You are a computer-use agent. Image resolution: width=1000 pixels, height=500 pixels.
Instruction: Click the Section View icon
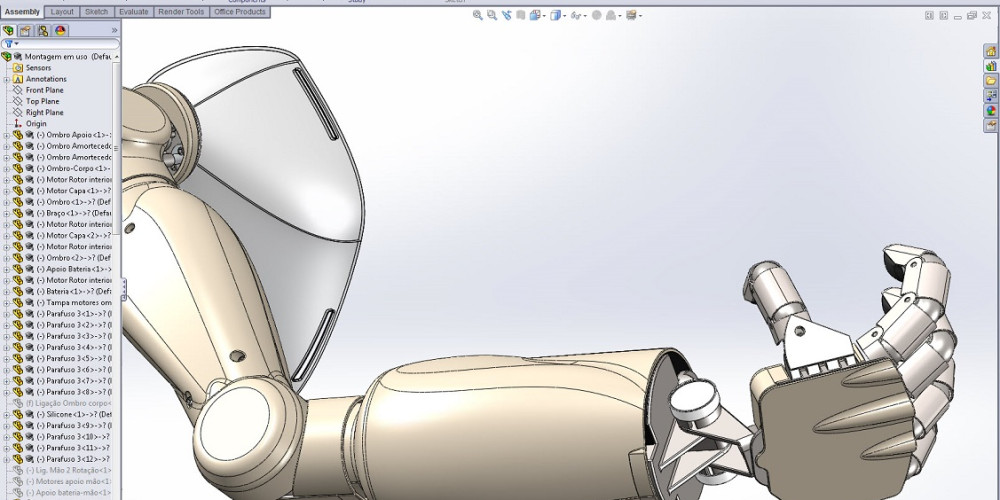tap(521, 15)
